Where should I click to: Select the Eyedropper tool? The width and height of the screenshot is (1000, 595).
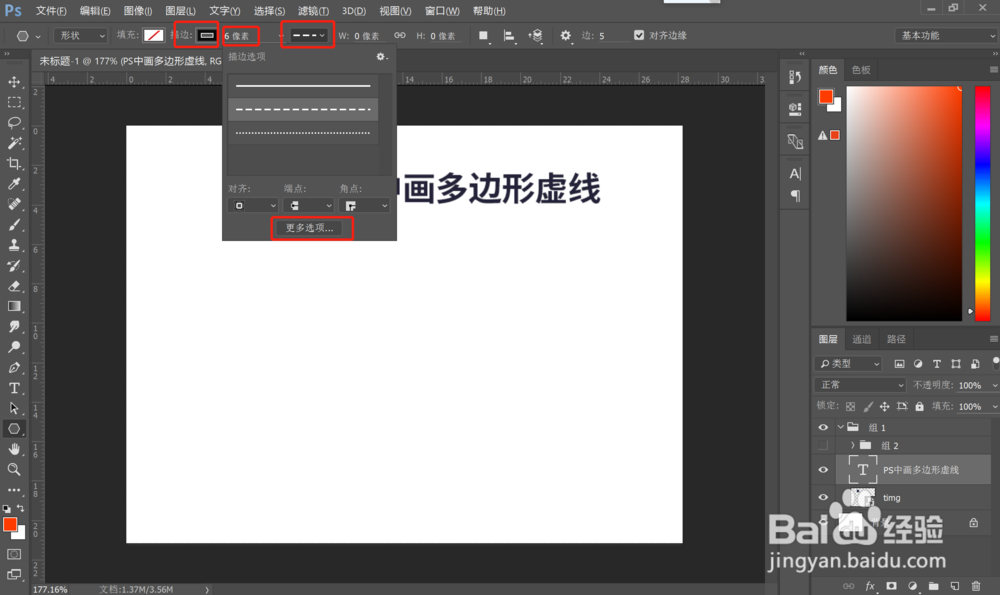point(13,182)
